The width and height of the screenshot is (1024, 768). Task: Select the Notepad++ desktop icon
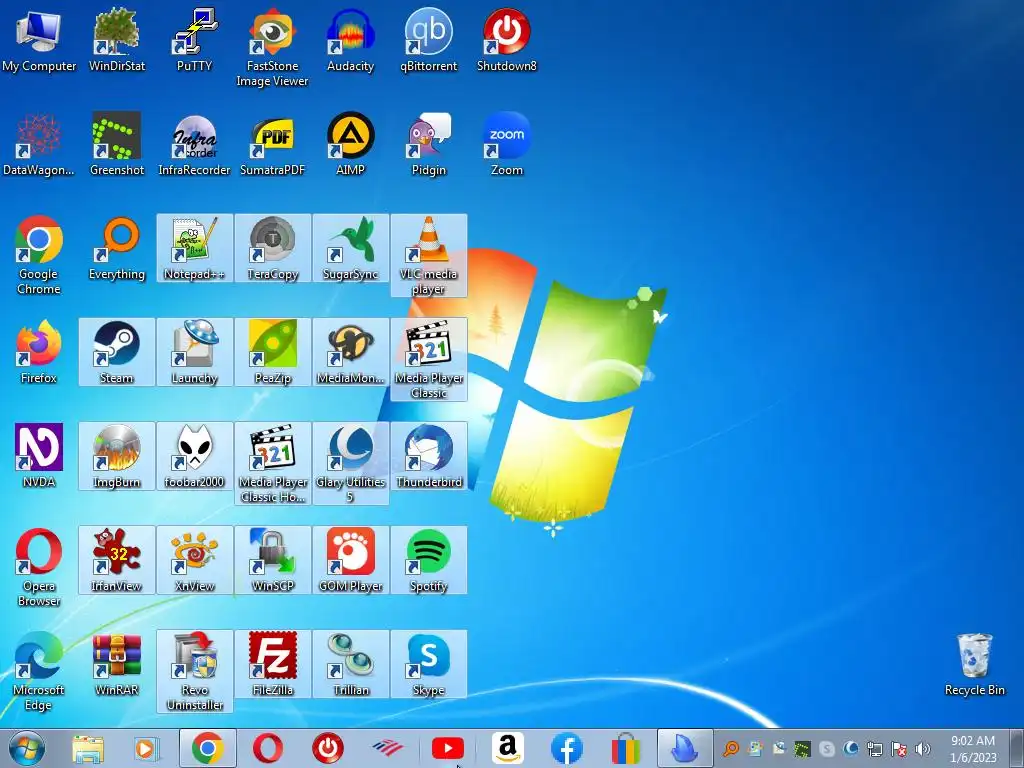(x=195, y=248)
